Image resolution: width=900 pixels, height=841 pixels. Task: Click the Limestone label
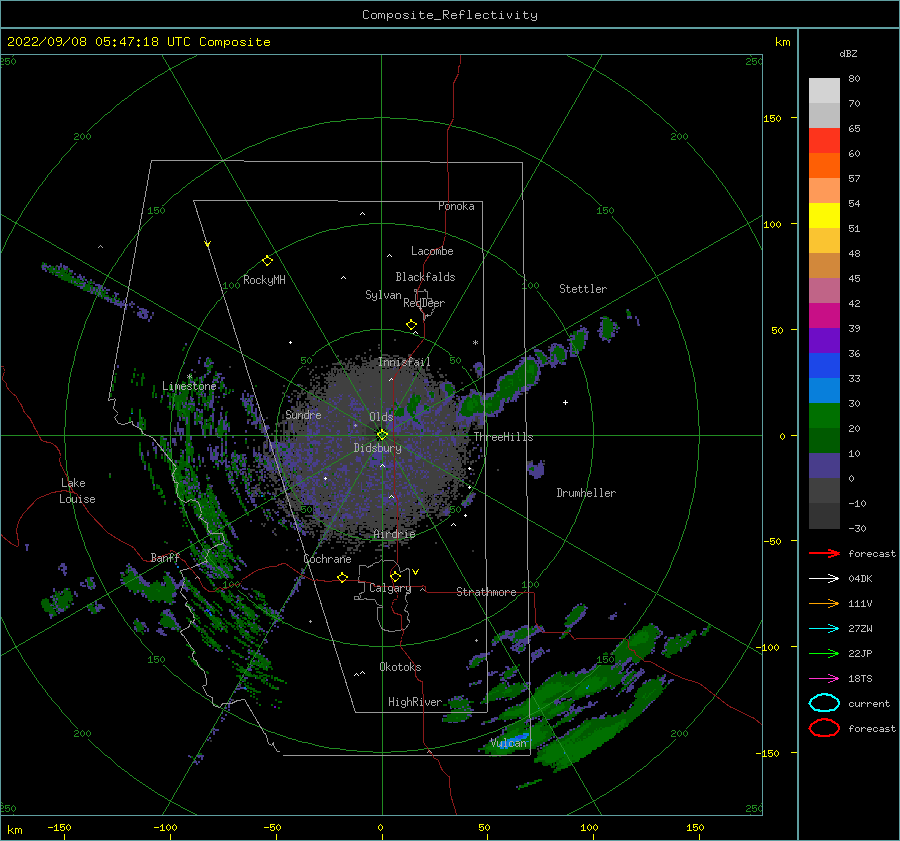189,386
